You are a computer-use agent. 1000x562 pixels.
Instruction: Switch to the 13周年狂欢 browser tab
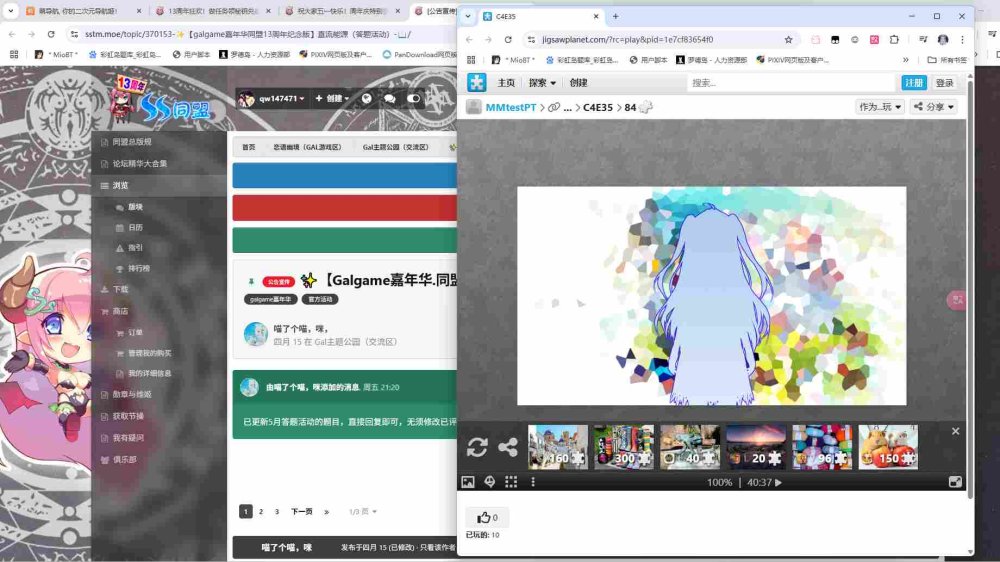[214, 11]
